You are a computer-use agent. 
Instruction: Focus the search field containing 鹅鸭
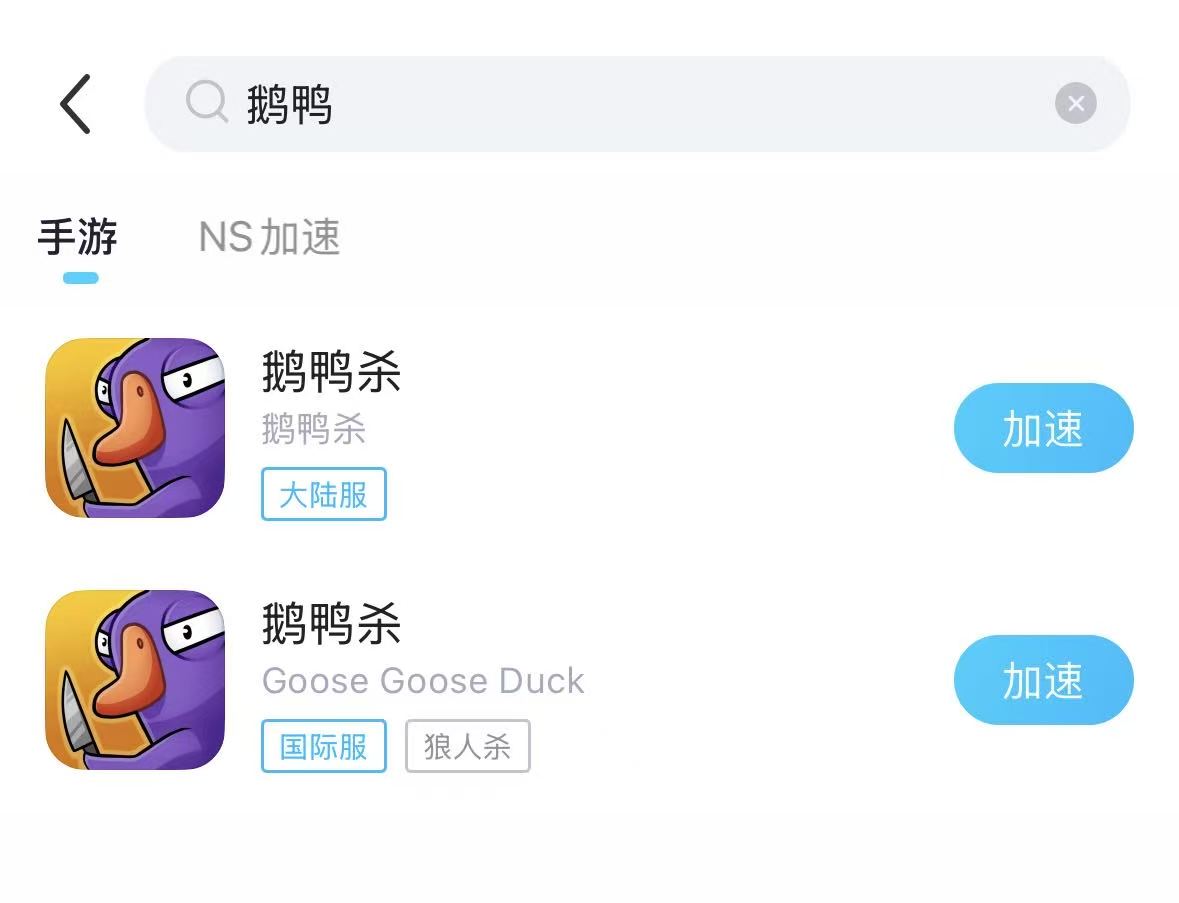(x=637, y=104)
